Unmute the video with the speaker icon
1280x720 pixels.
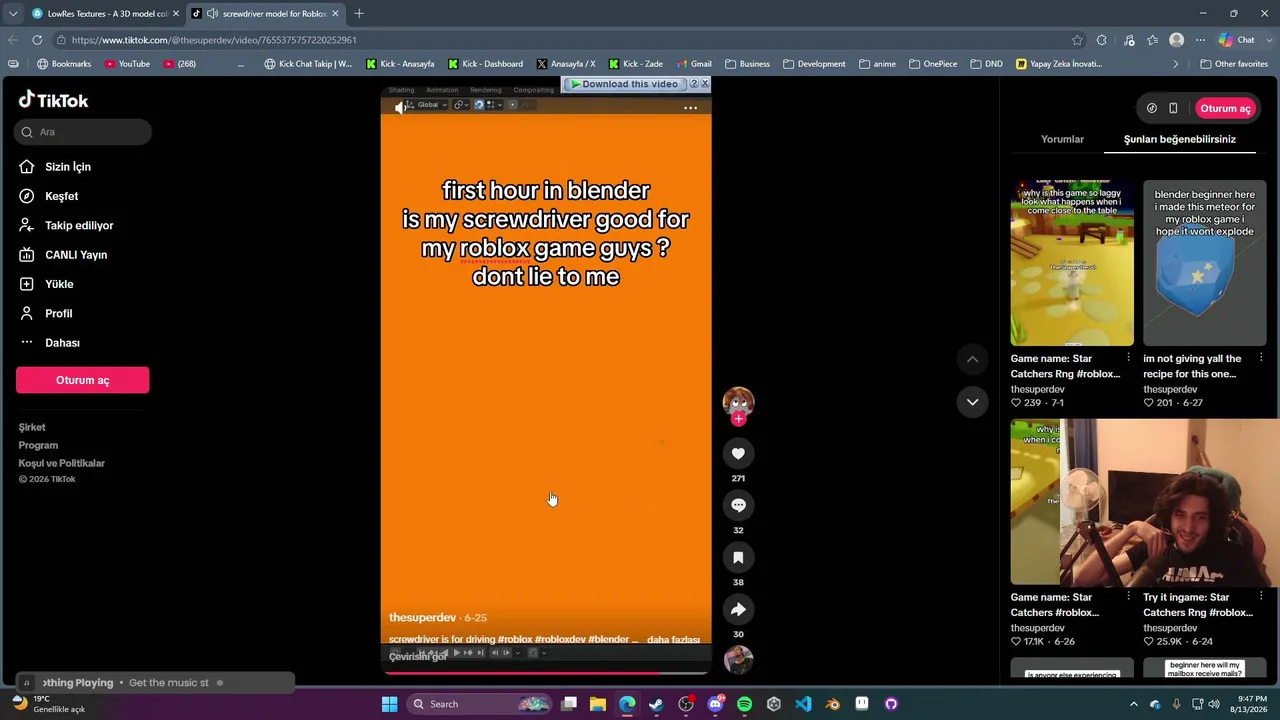(x=400, y=108)
